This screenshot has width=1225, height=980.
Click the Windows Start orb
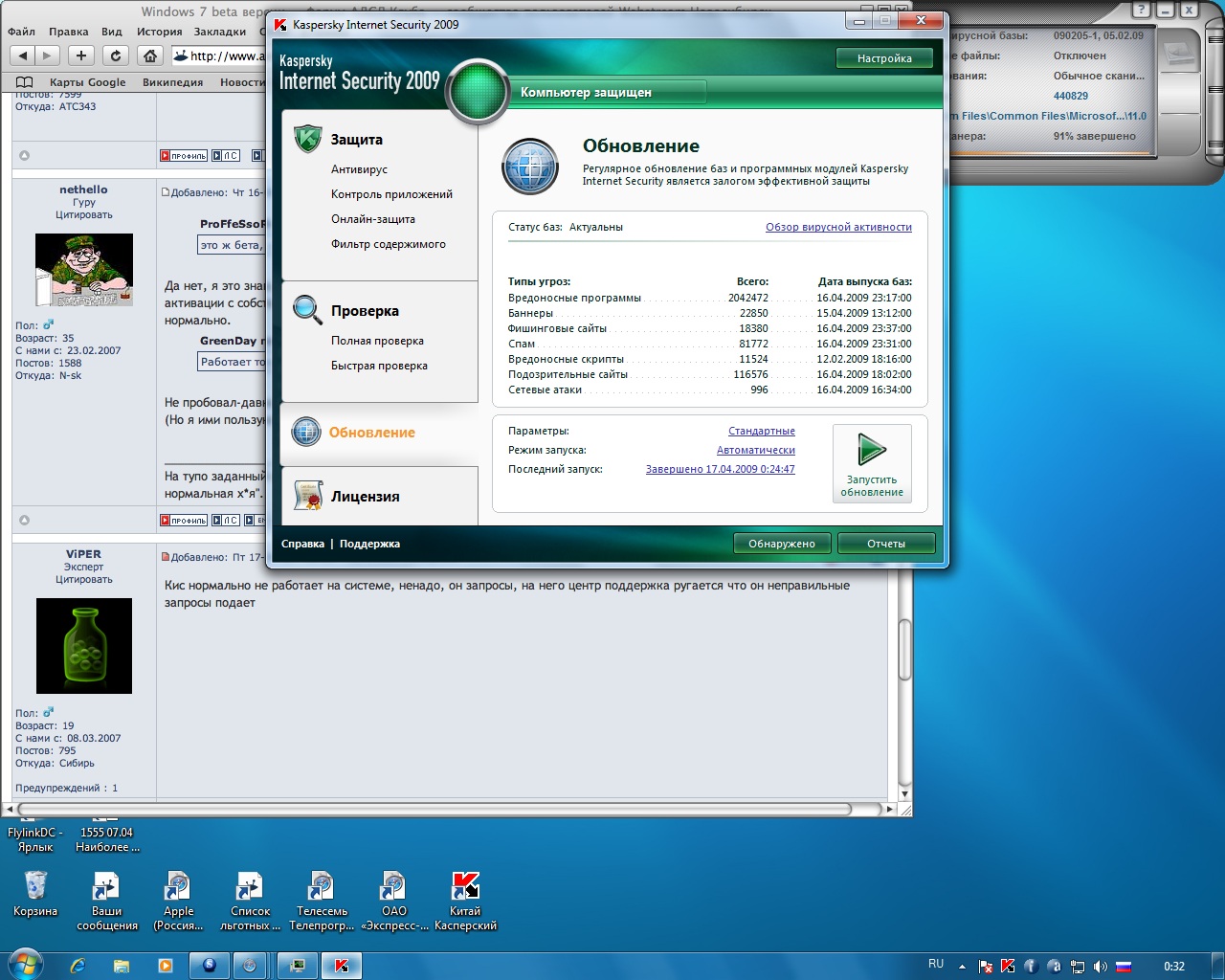[x=25, y=965]
